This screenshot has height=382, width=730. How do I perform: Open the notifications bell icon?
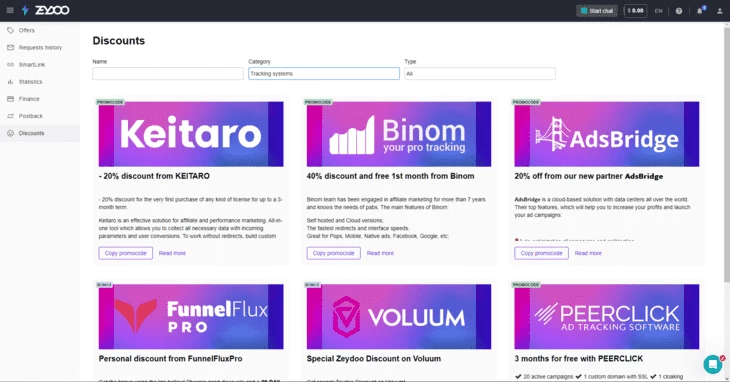click(x=700, y=11)
